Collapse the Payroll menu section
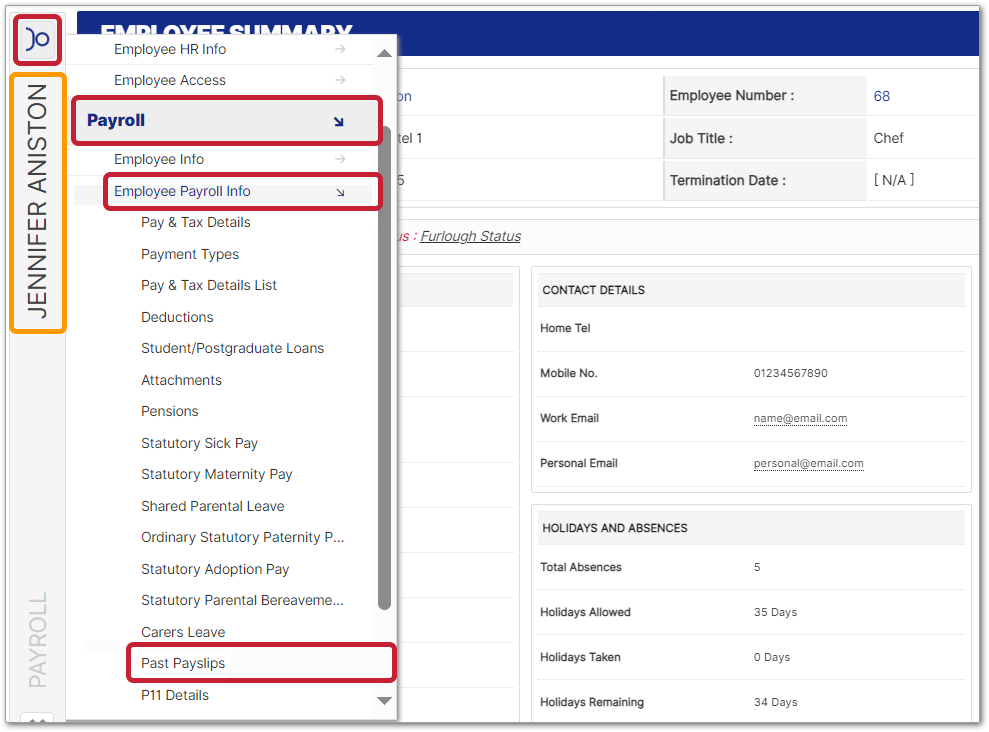The image size is (989, 732). [338, 121]
